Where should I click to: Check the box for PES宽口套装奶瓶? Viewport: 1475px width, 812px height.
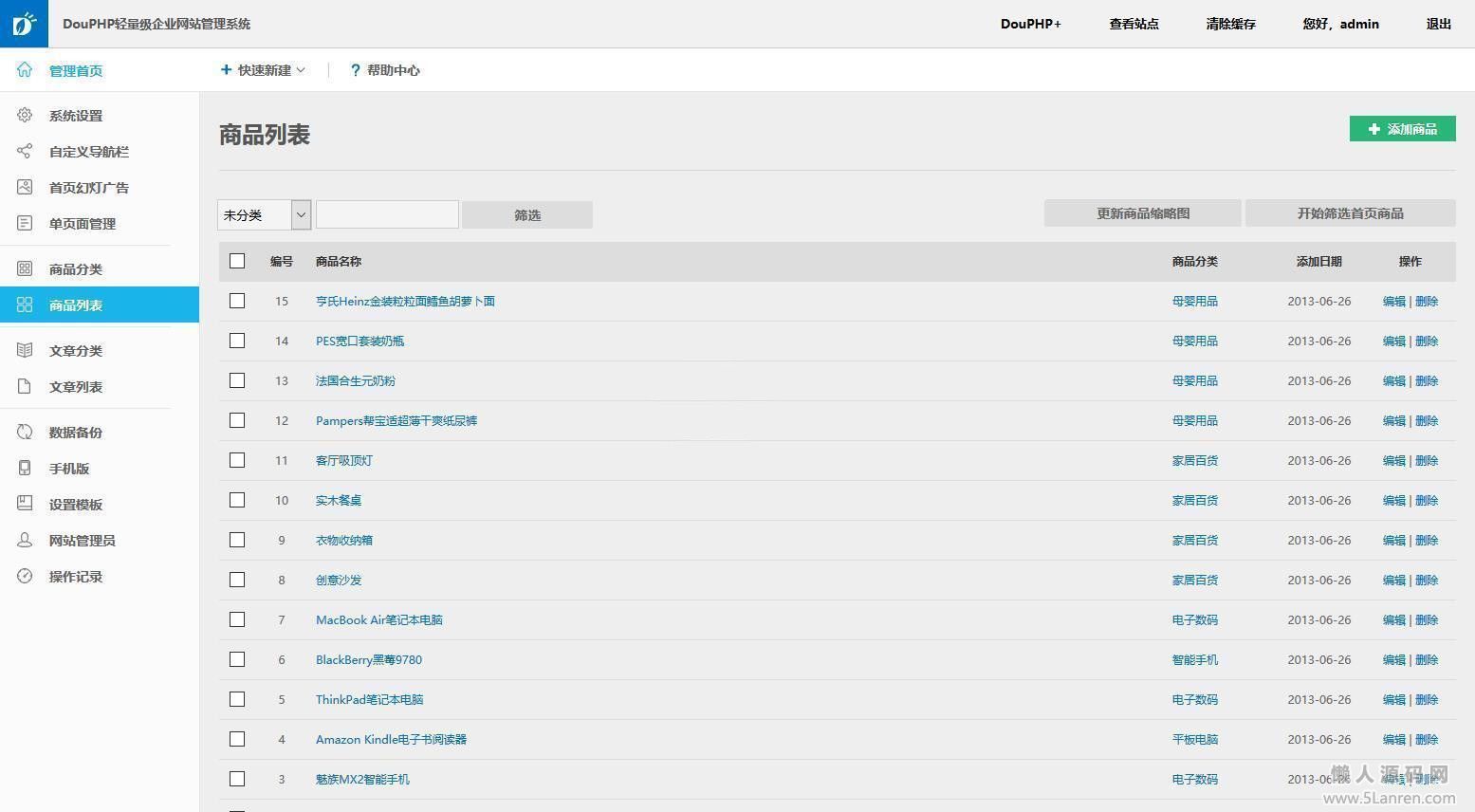click(x=237, y=341)
